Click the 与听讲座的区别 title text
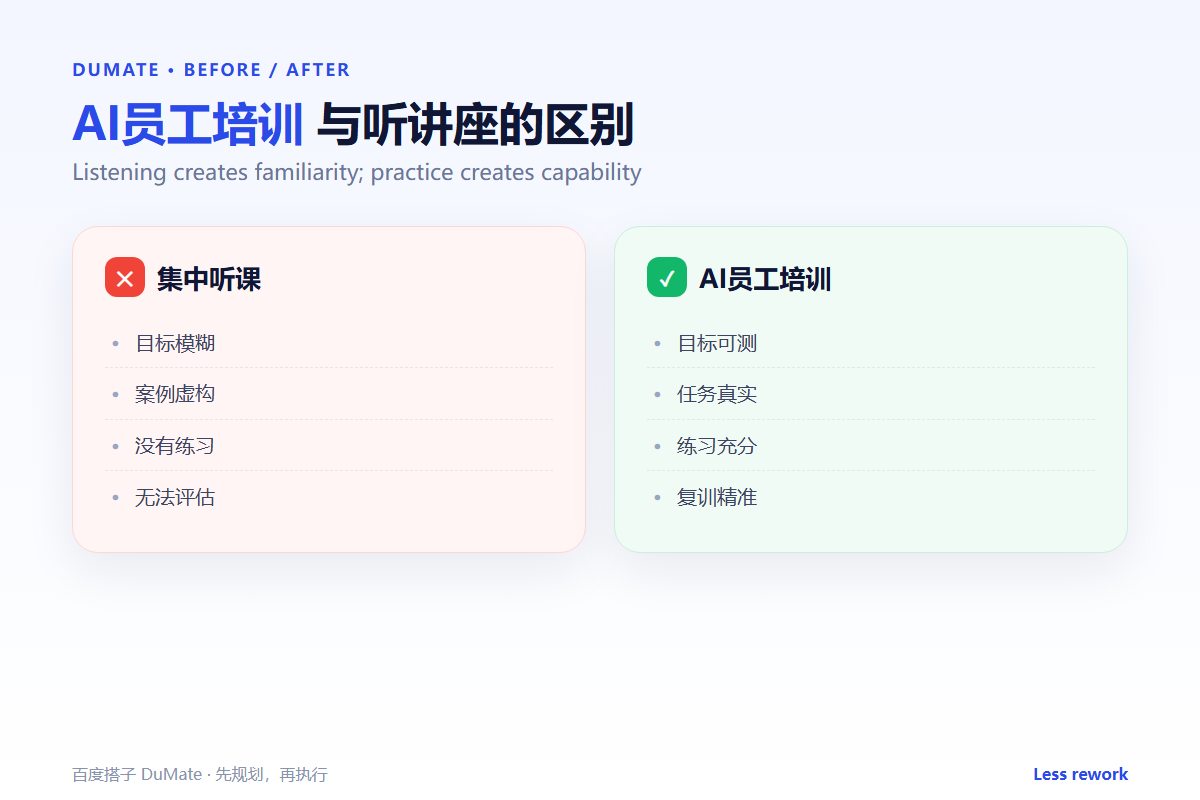1200x800 pixels. 475,126
